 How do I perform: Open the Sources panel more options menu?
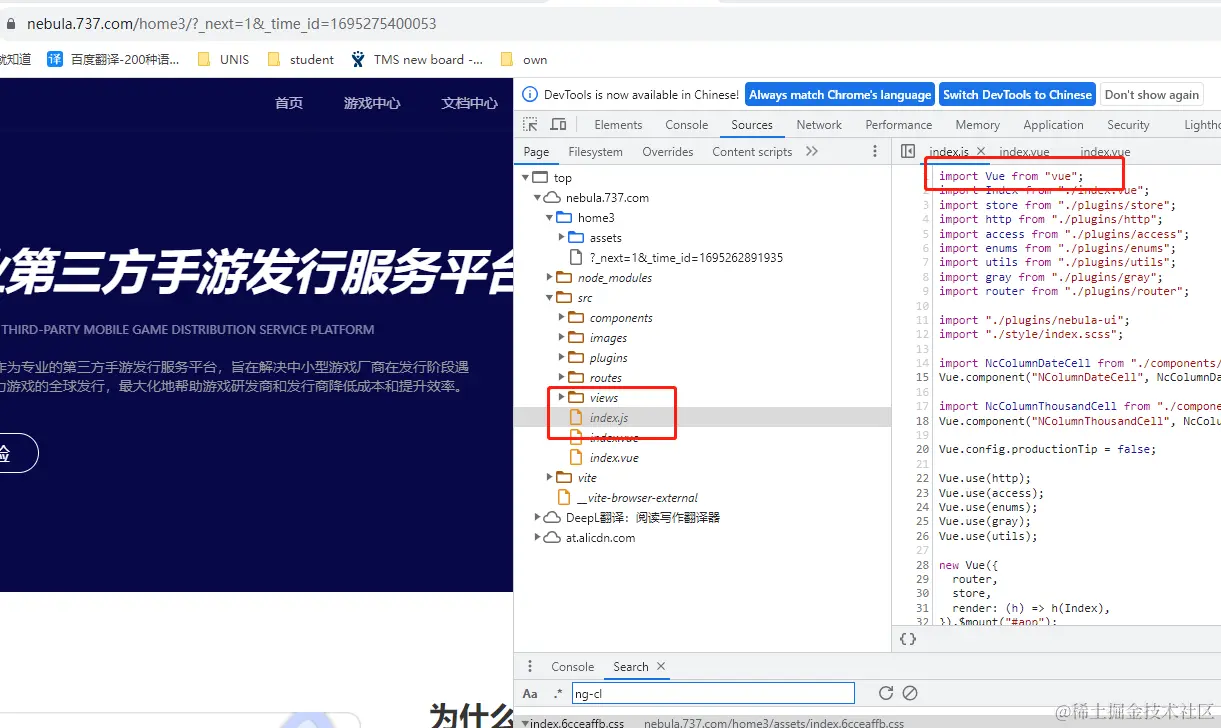875,151
